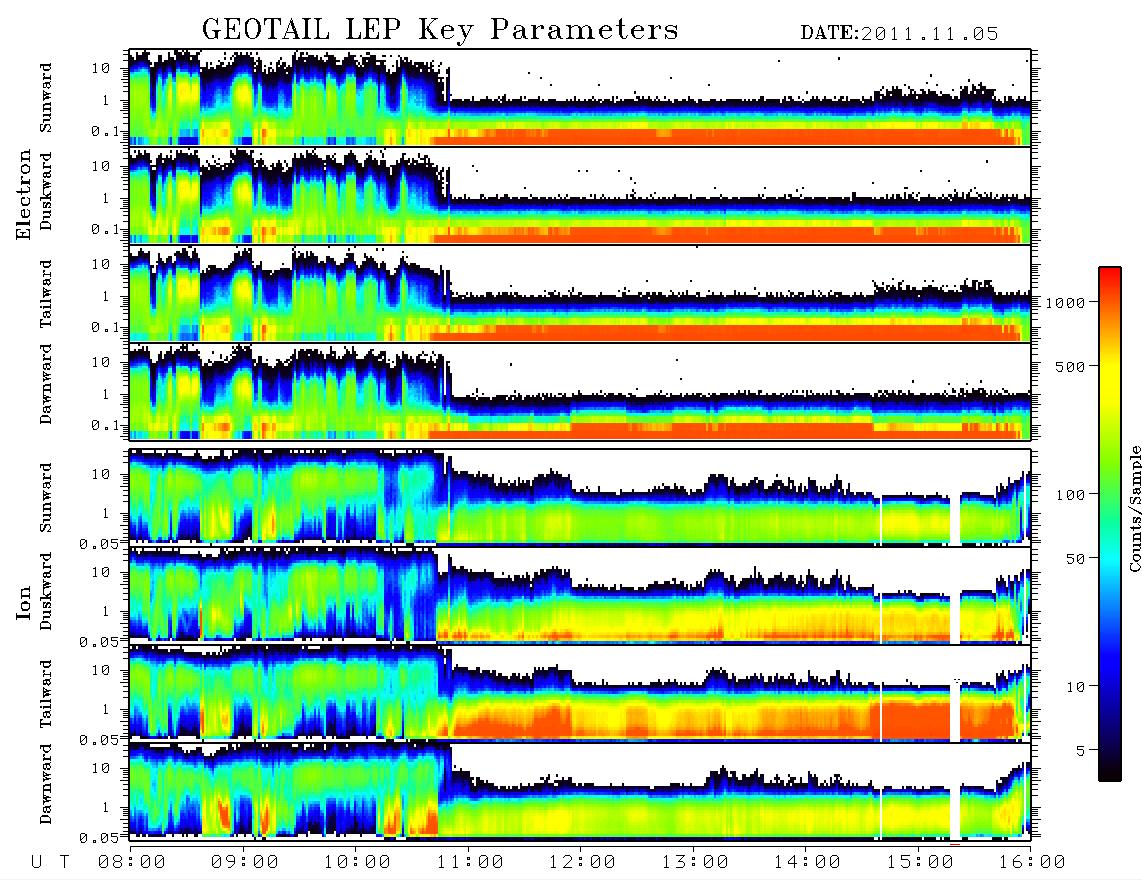Click the 16:00 time axis label

(x=1032, y=862)
